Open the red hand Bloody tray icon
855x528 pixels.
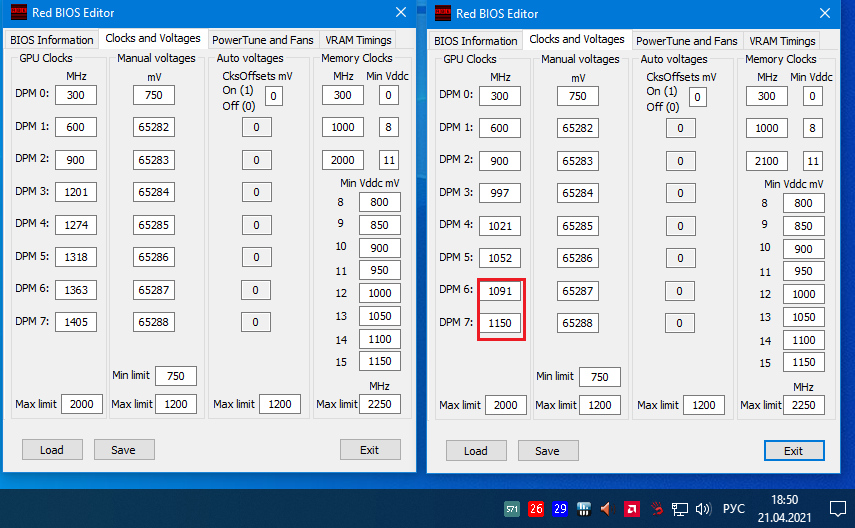click(x=657, y=509)
